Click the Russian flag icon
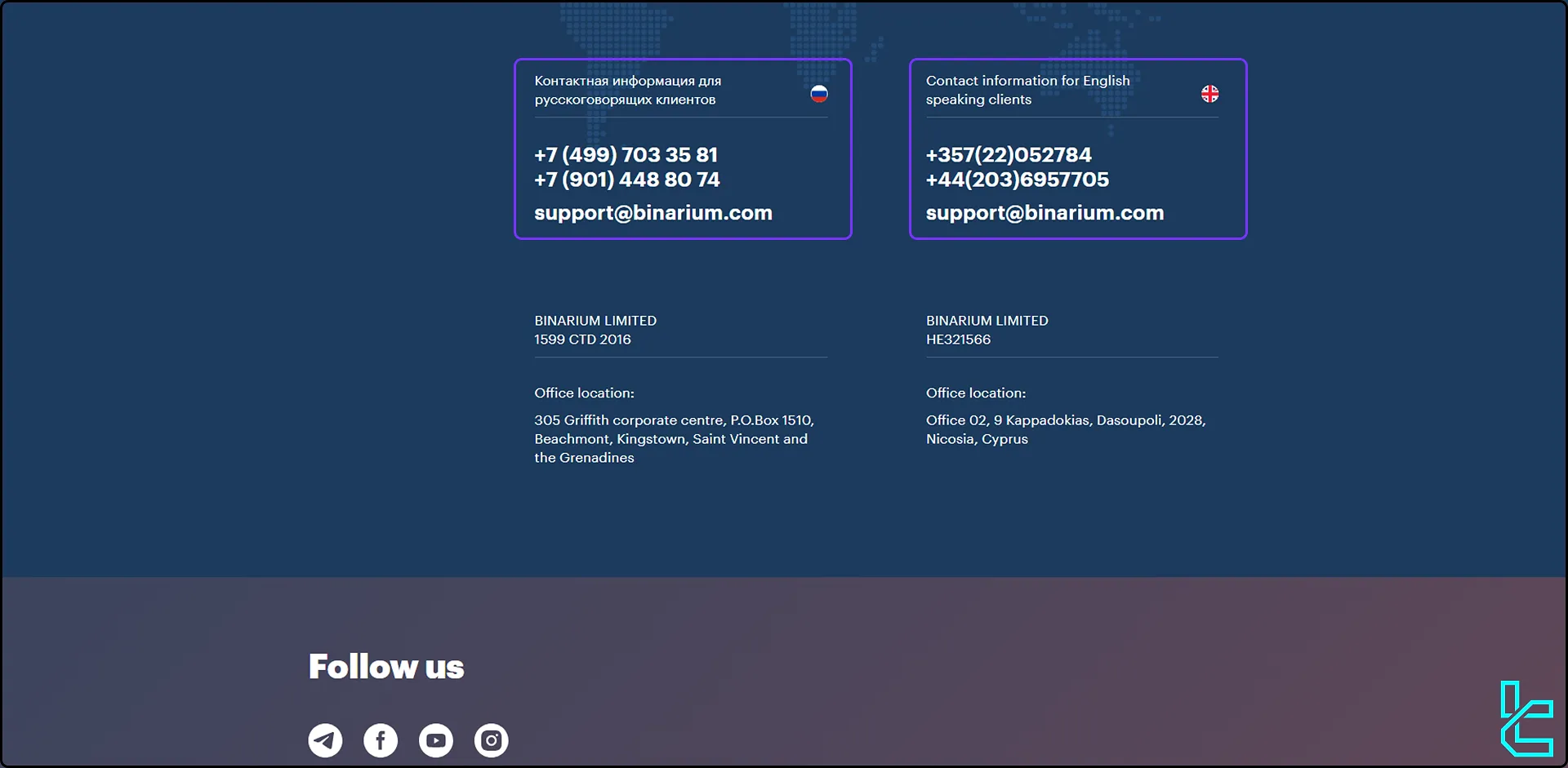Viewport: 1568px width, 768px height. pos(819,94)
